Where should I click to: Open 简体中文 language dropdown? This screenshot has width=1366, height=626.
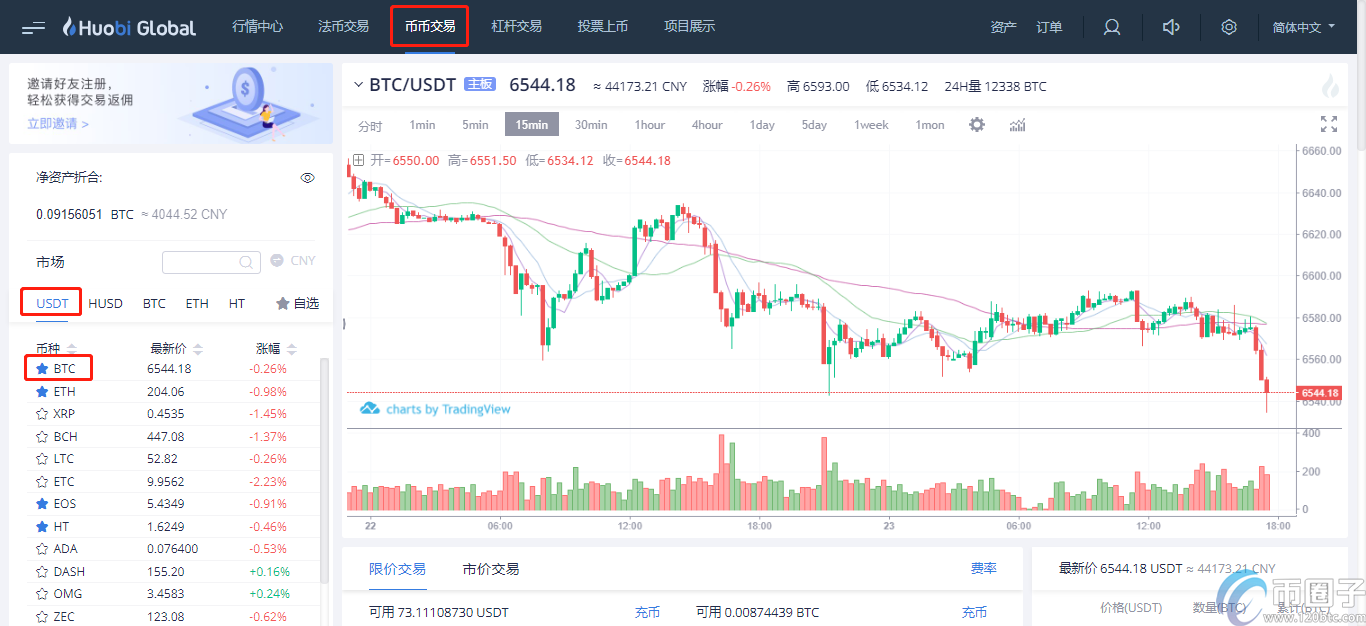[1304, 27]
